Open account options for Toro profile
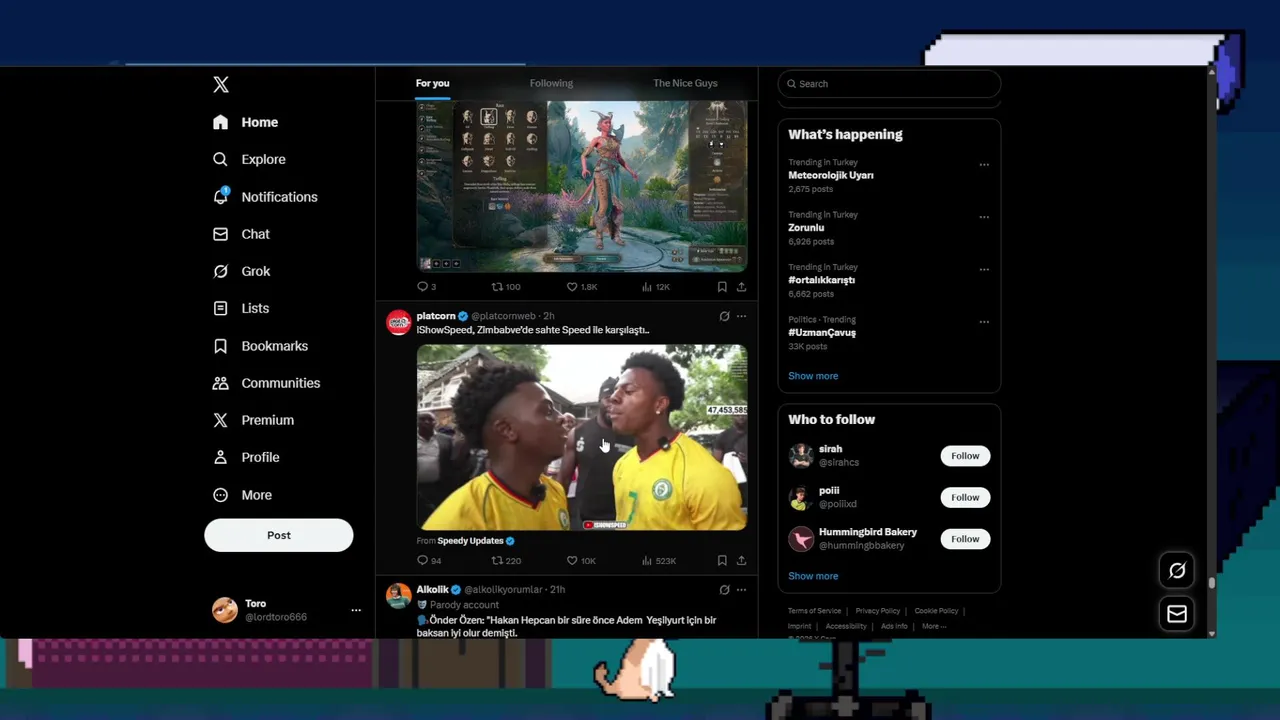 pos(356,610)
